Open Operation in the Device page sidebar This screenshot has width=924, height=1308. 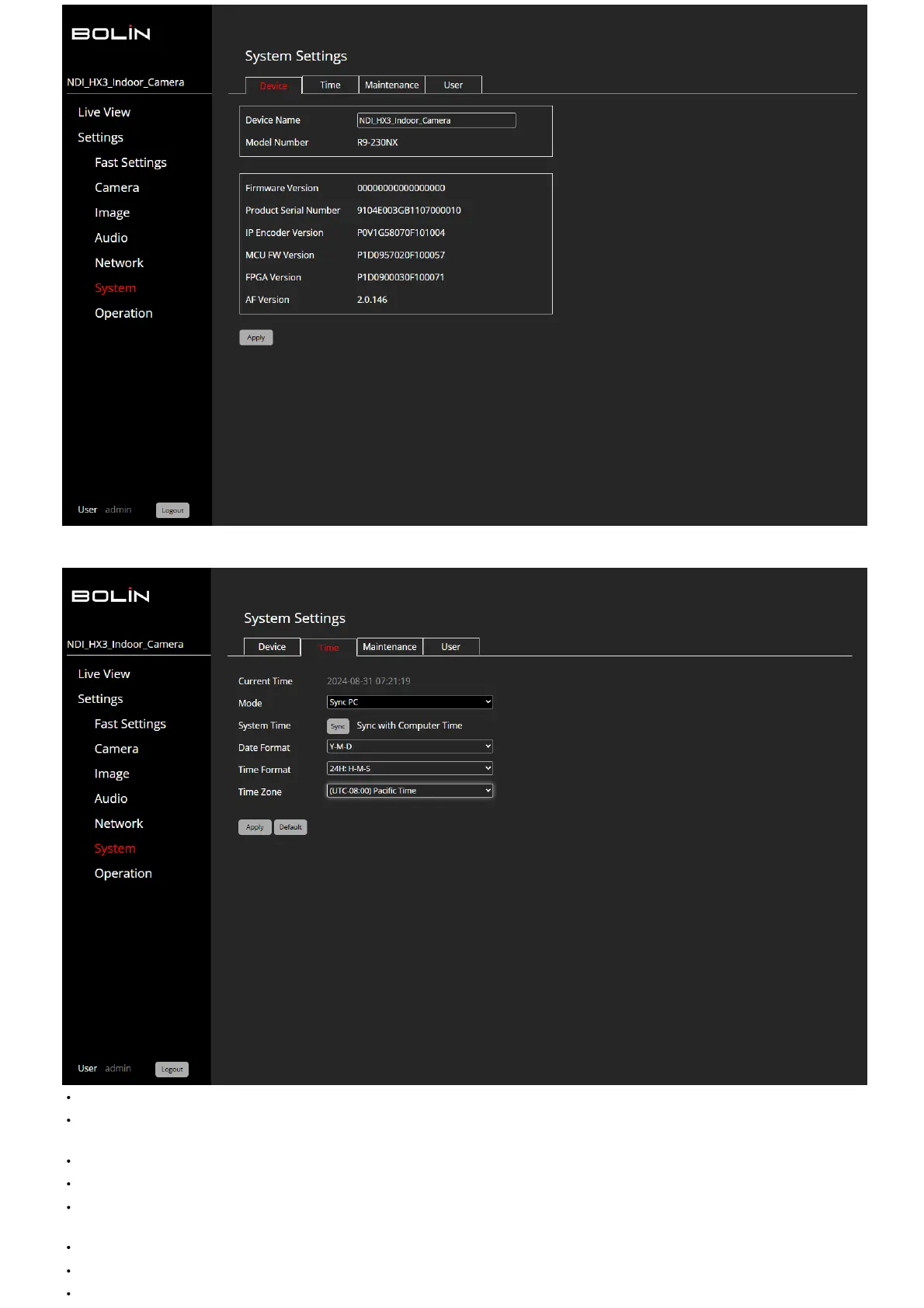point(123,313)
